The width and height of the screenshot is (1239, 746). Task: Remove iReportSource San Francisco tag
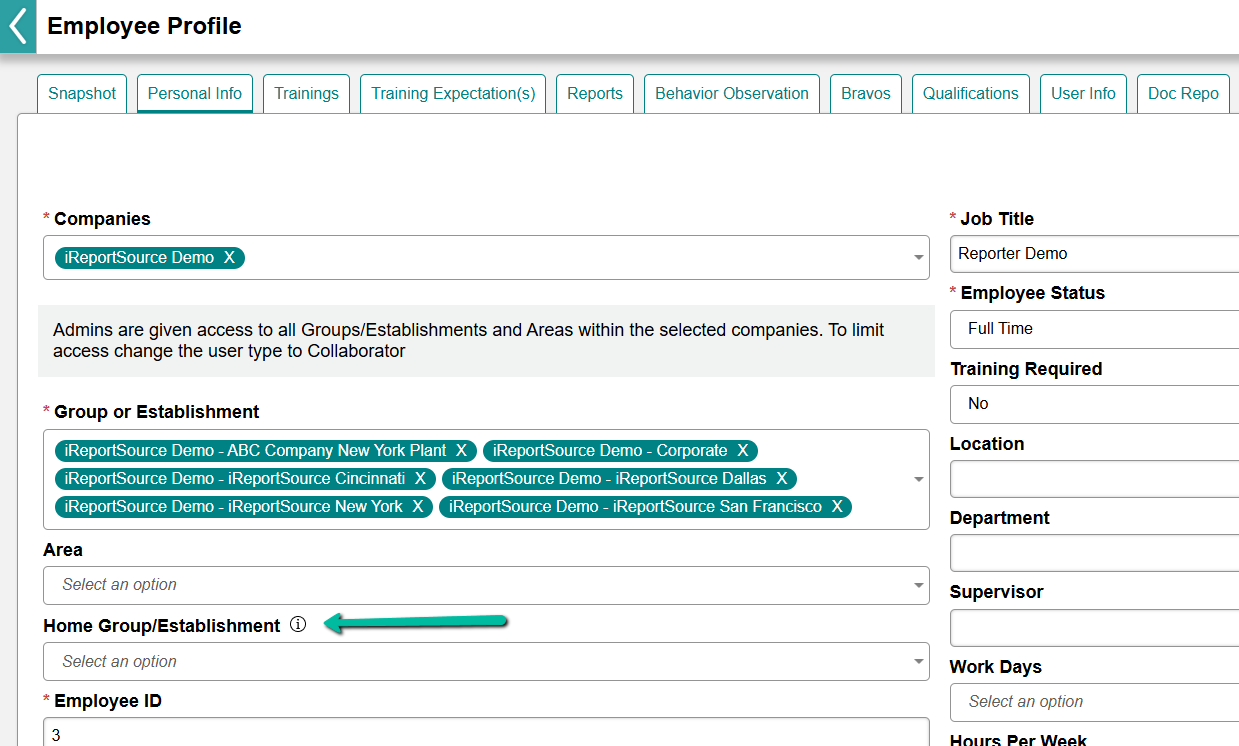(837, 507)
